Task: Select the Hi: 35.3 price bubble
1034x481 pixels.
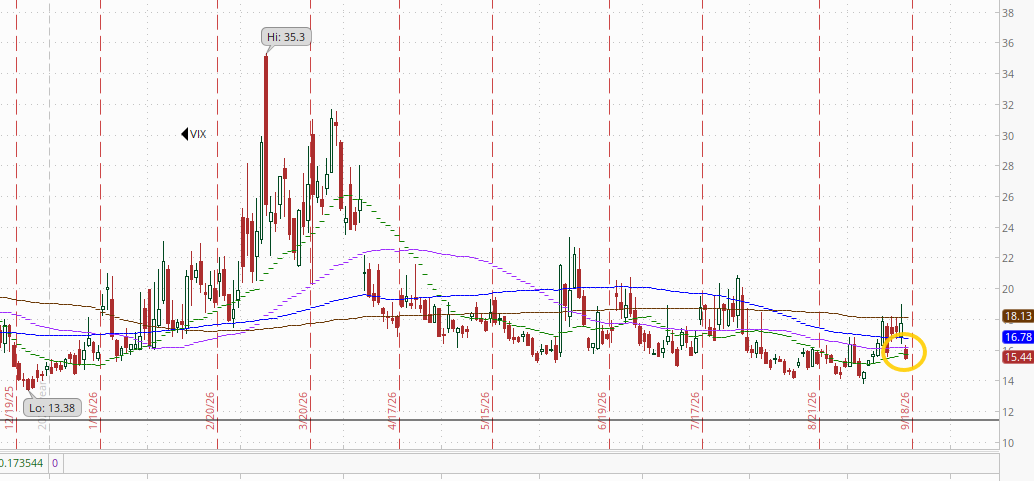Action: click(286, 37)
